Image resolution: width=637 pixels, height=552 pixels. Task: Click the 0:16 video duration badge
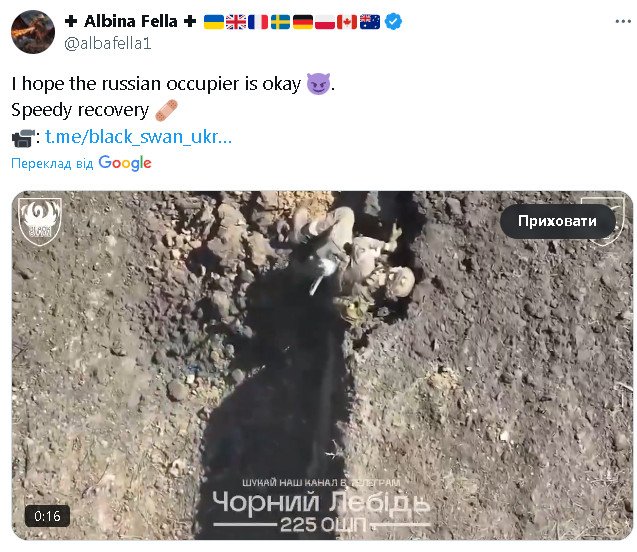point(47,516)
